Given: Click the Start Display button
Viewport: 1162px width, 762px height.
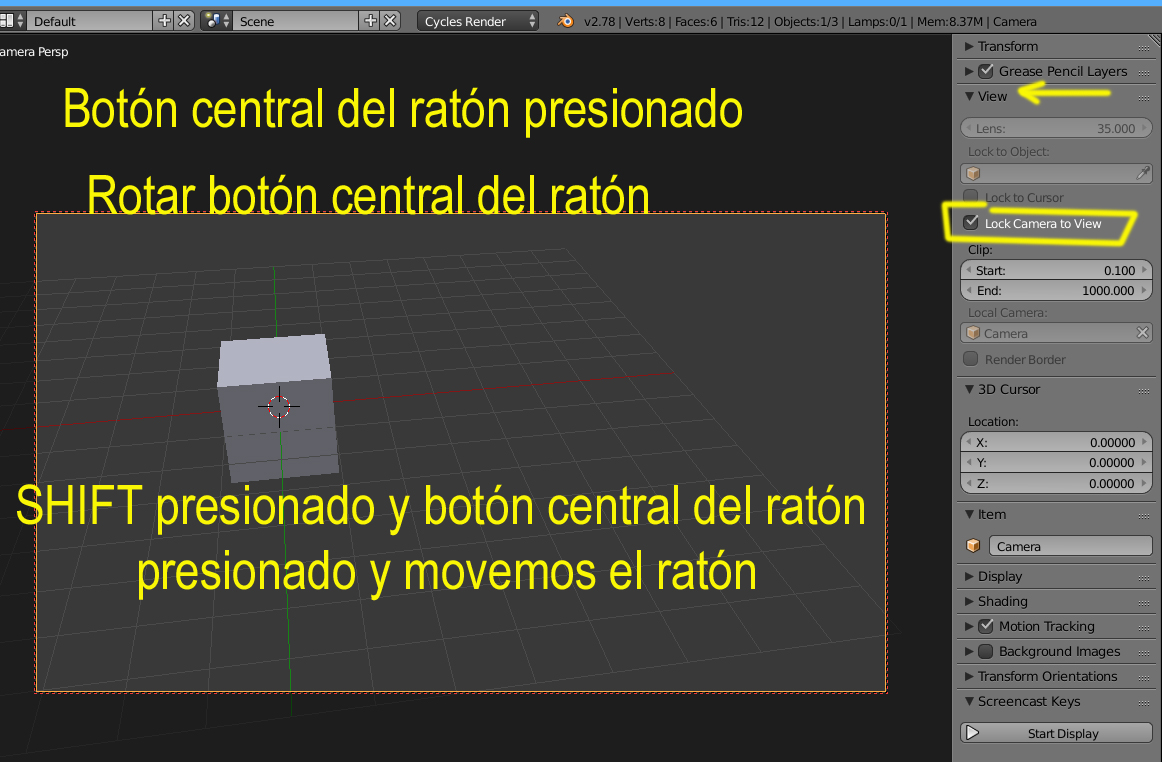Looking at the screenshot, I should (x=1056, y=733).
